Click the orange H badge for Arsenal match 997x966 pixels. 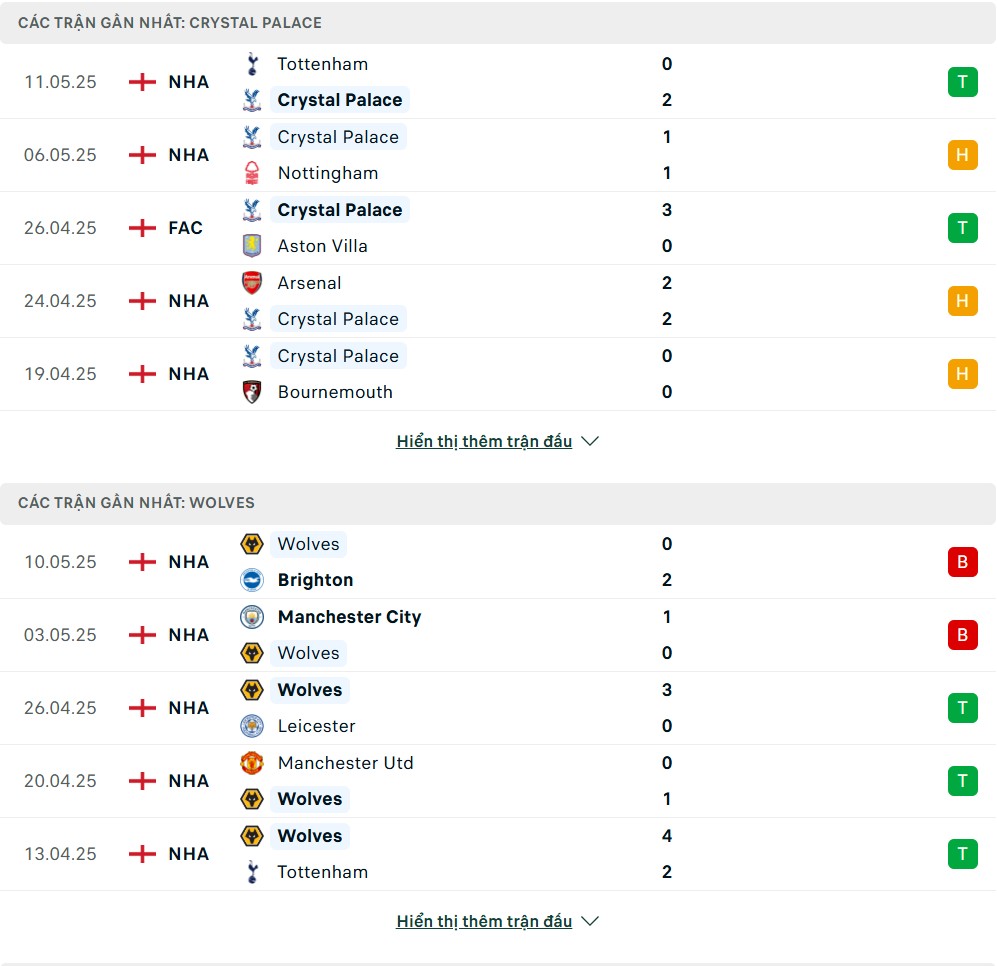[963, 301]
